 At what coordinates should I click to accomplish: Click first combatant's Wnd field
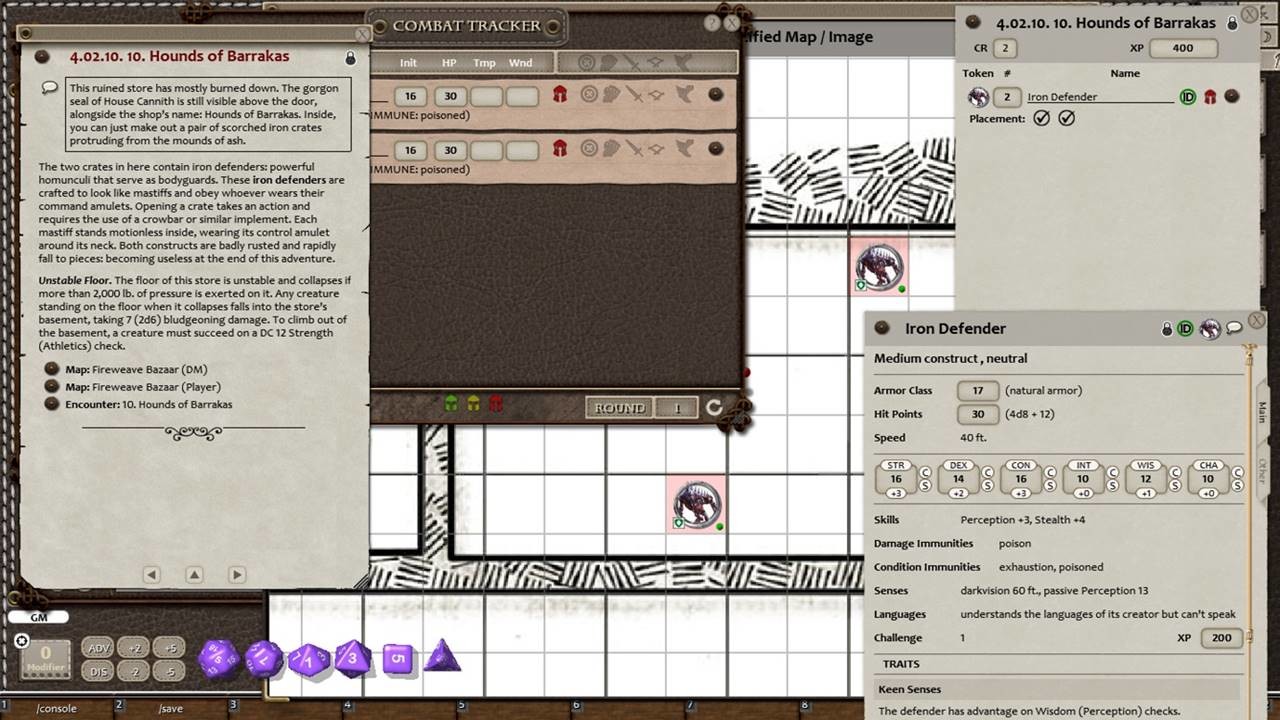click(x=522, y=96)
